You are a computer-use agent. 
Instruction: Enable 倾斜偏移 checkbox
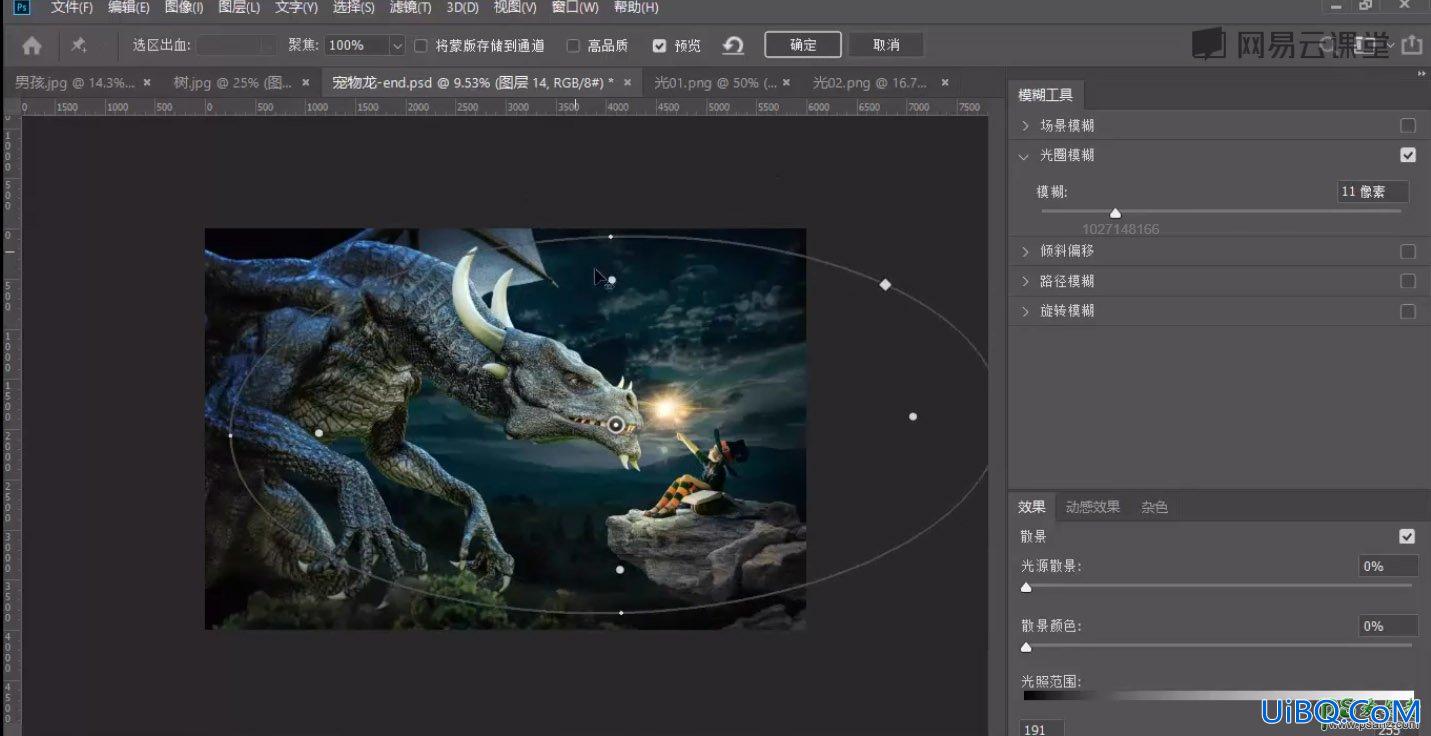1408,252
